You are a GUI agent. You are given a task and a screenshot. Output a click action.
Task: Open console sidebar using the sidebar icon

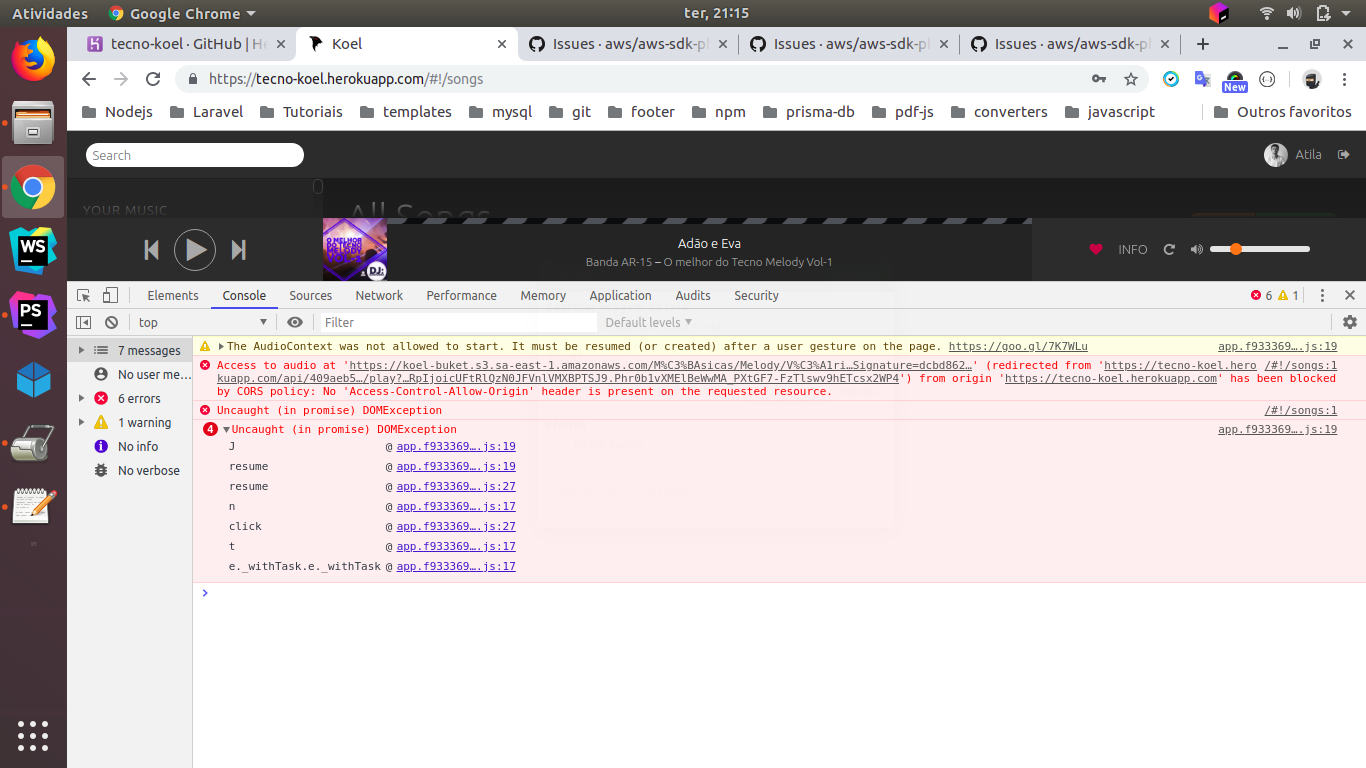click(x=84, y=321)
